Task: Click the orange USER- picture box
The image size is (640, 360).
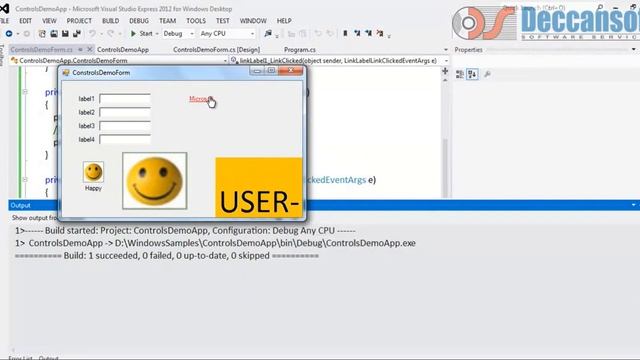Action: (259, 187)
